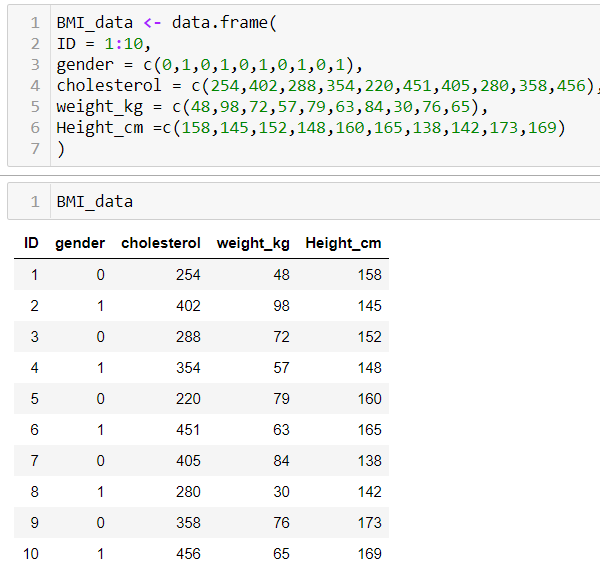Click height value 173 in row 9
Image resolution: width=600 pixels, height=568 pixels.
pos(369,523)
